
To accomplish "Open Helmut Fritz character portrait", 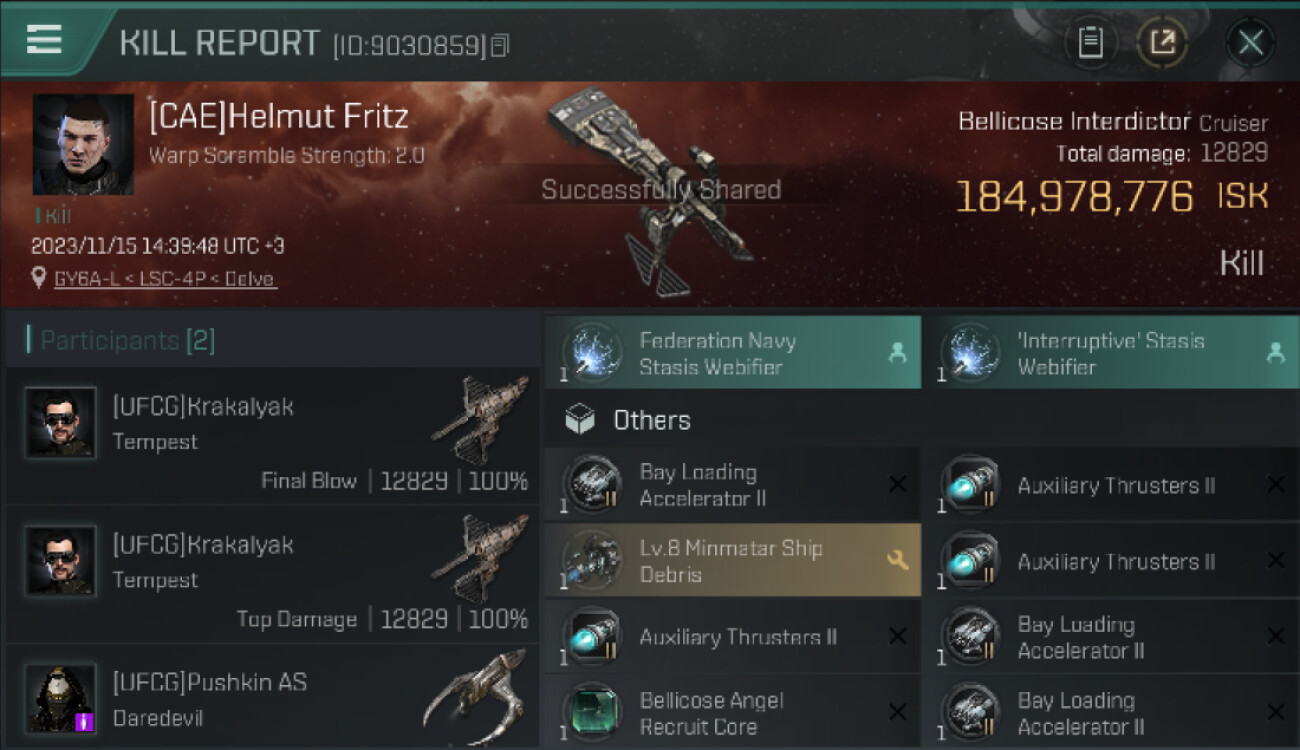I will point(83,144).
